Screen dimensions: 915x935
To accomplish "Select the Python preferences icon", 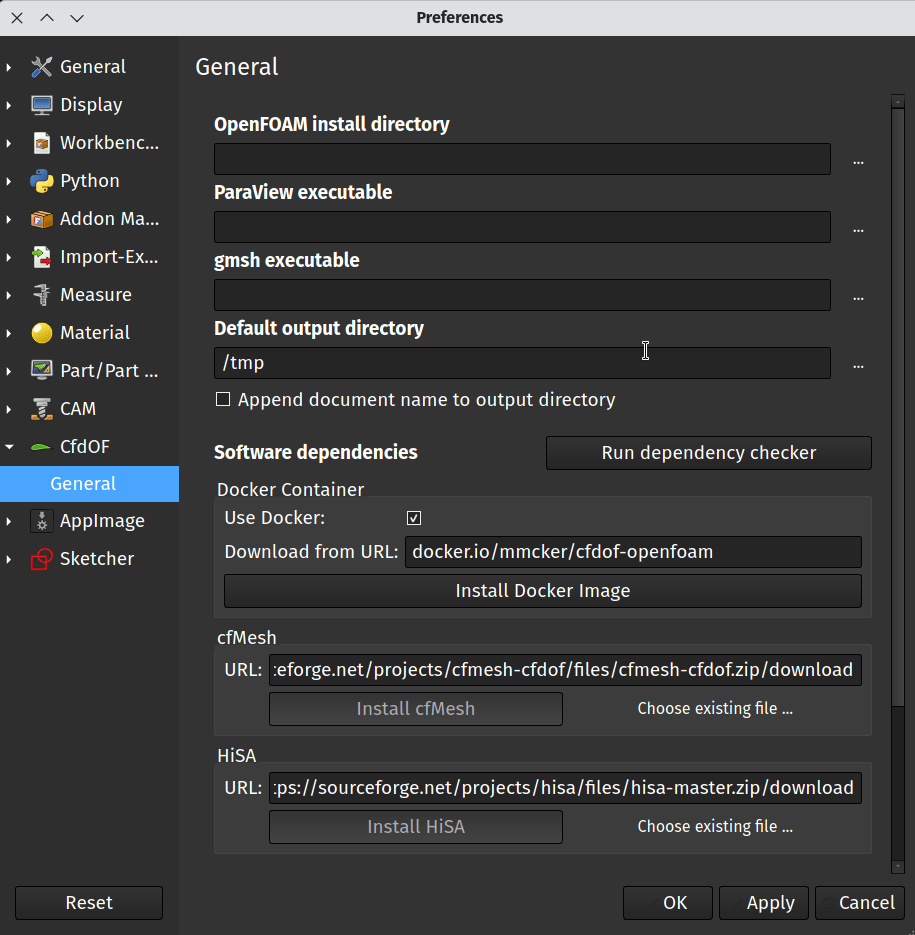I will [x=41, y=180].
